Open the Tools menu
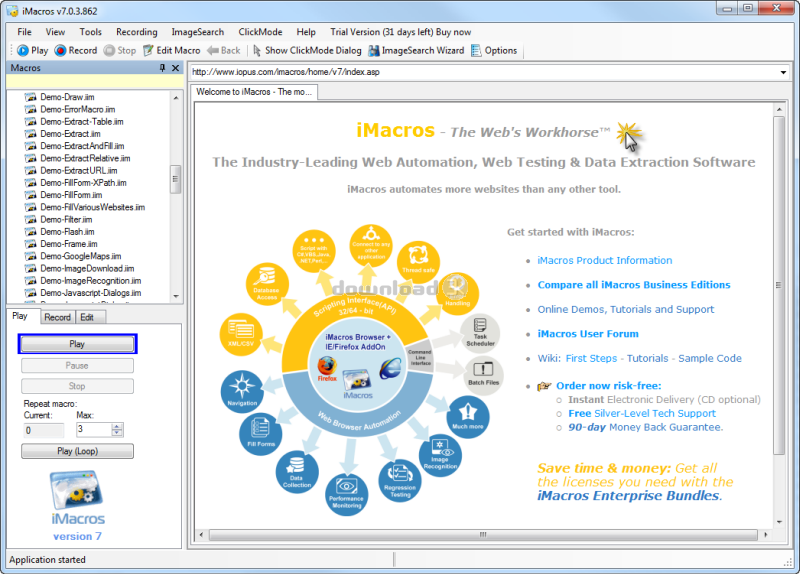The image size is (800, 574). (x=90, y=32)
